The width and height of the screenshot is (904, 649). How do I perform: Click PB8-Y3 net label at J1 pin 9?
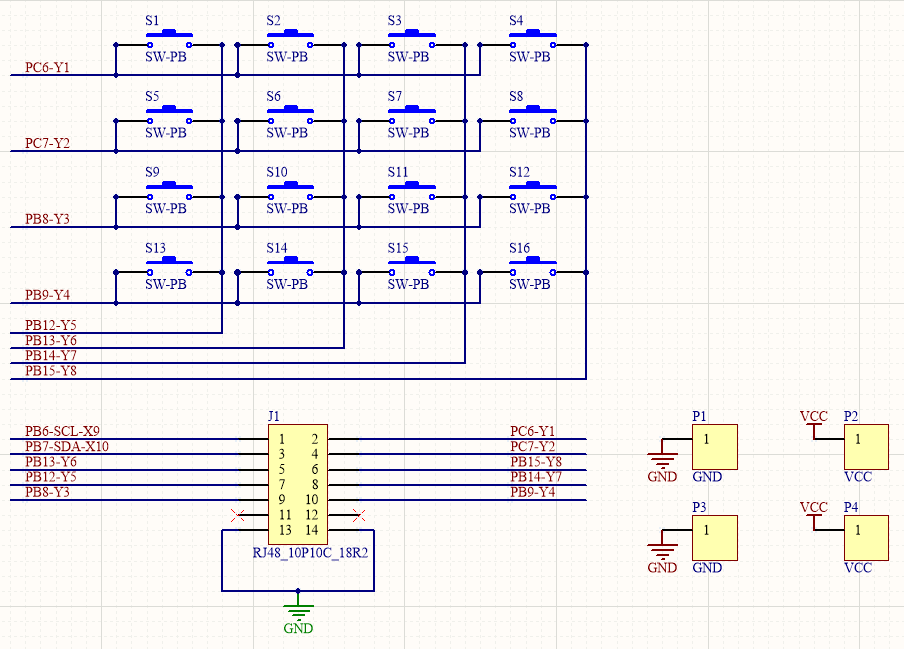pos(47,492)
